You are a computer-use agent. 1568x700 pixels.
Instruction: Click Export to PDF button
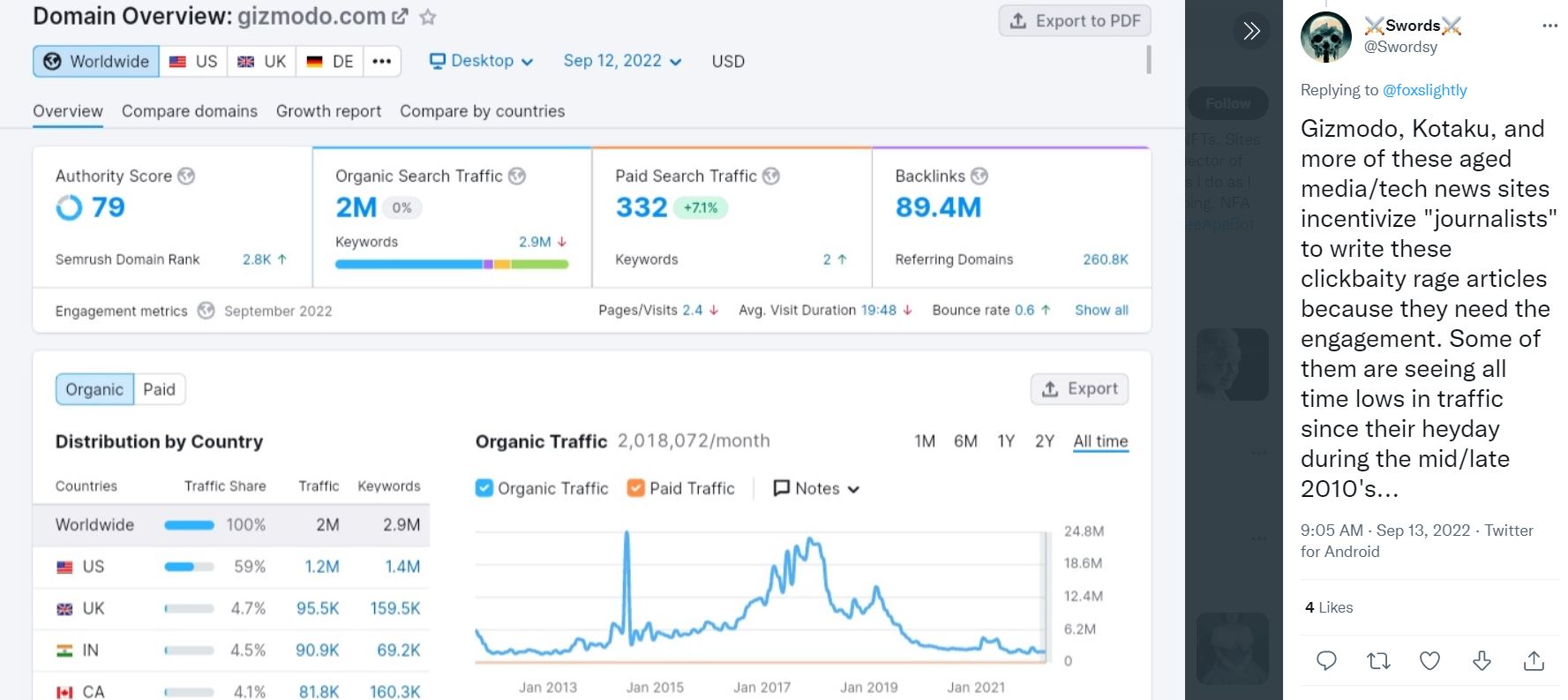tap(1075, 20)
